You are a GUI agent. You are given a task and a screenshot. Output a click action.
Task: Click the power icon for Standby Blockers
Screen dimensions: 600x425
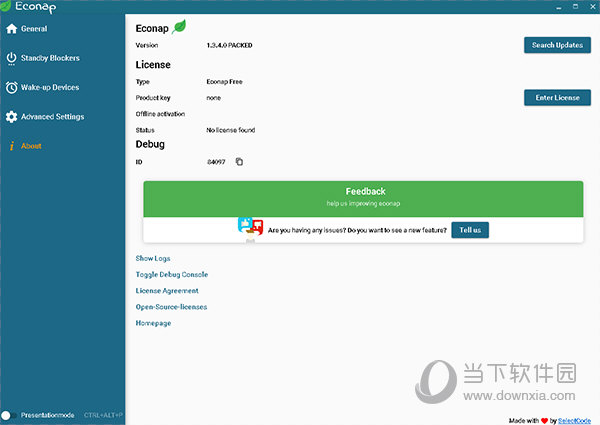coord(11,59)
